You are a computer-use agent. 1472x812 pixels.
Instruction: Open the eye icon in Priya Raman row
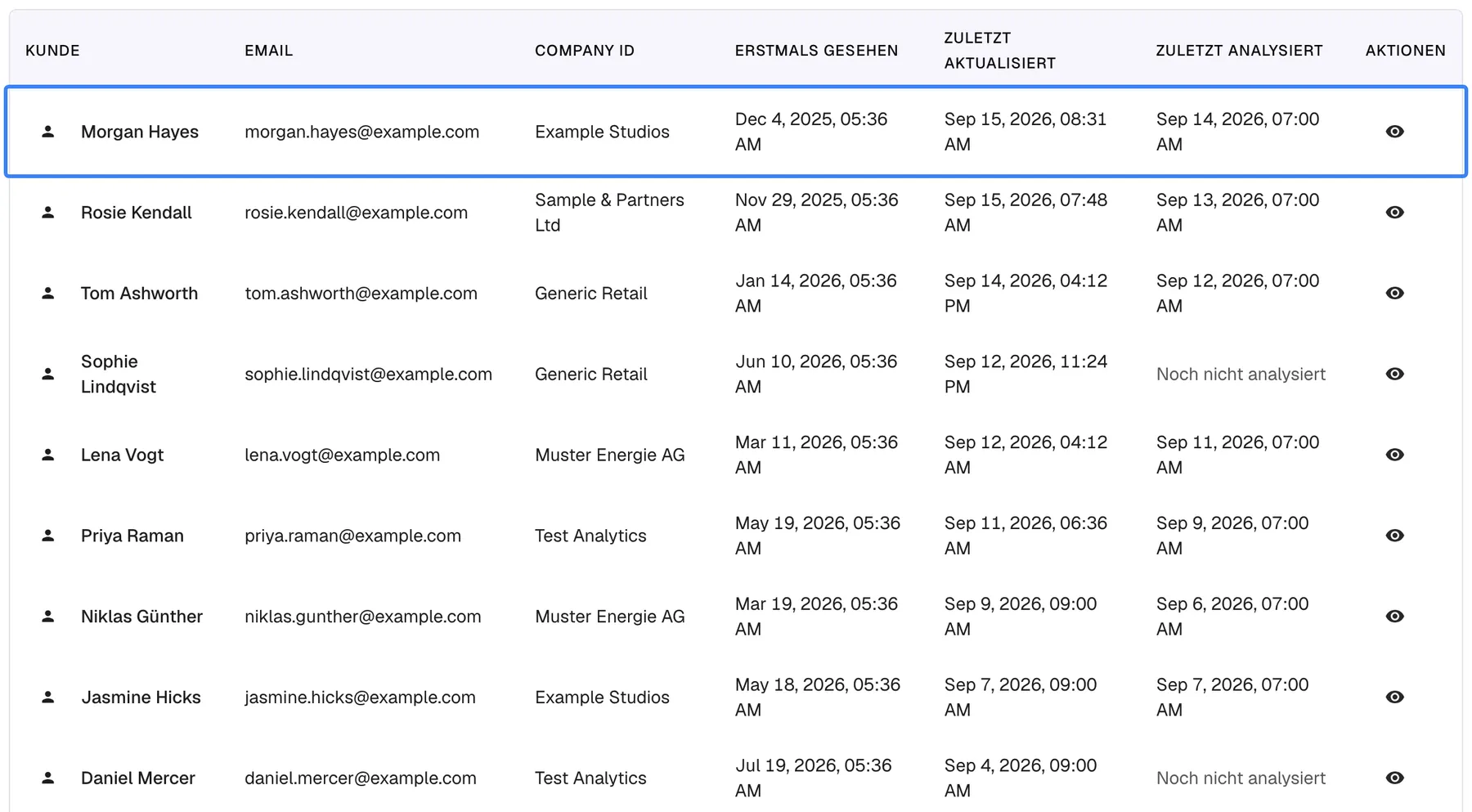(x=1394, y=536)
